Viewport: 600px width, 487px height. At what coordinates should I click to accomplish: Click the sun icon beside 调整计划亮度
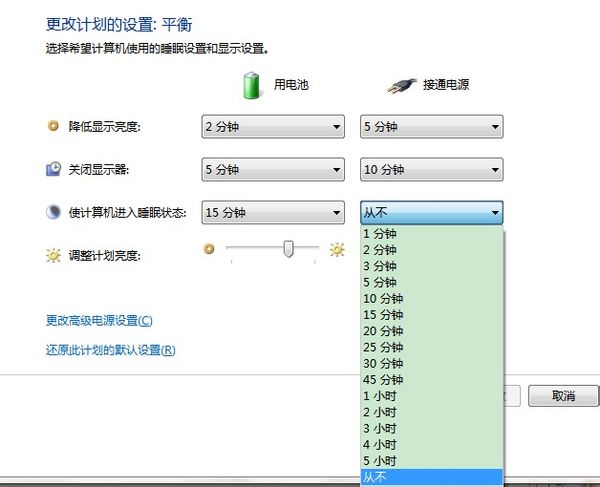(53, 255)
